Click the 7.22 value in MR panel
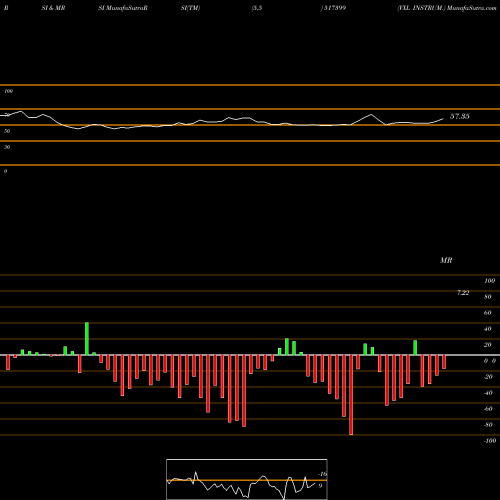Image resolution: width=500 pixels, height=500 pixels. point(463,293)
